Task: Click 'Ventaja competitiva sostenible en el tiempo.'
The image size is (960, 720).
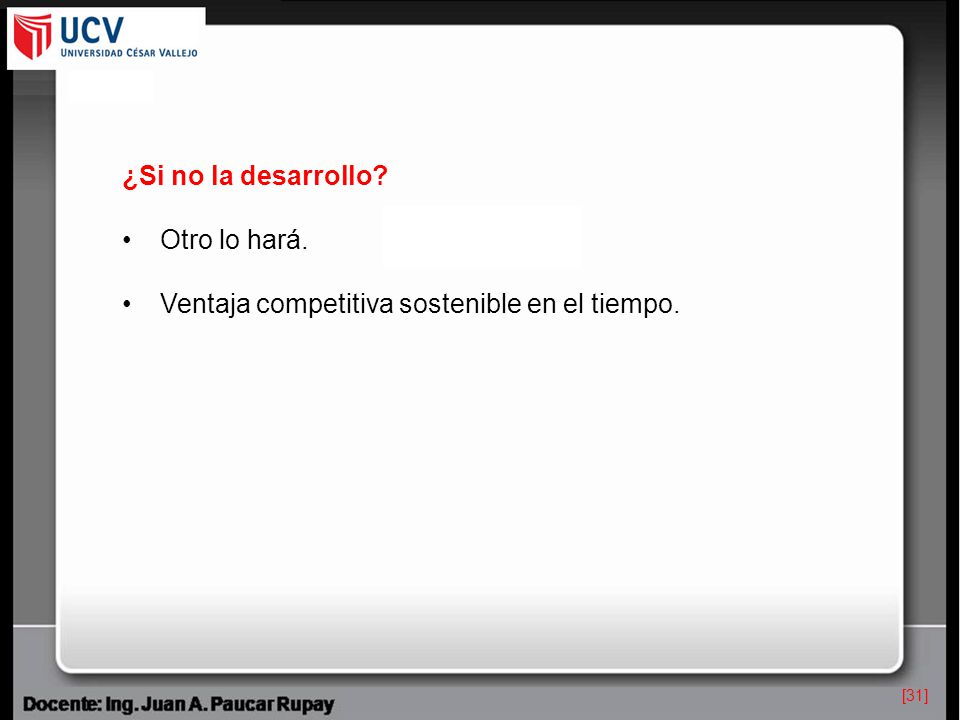Action: point(420,304)
